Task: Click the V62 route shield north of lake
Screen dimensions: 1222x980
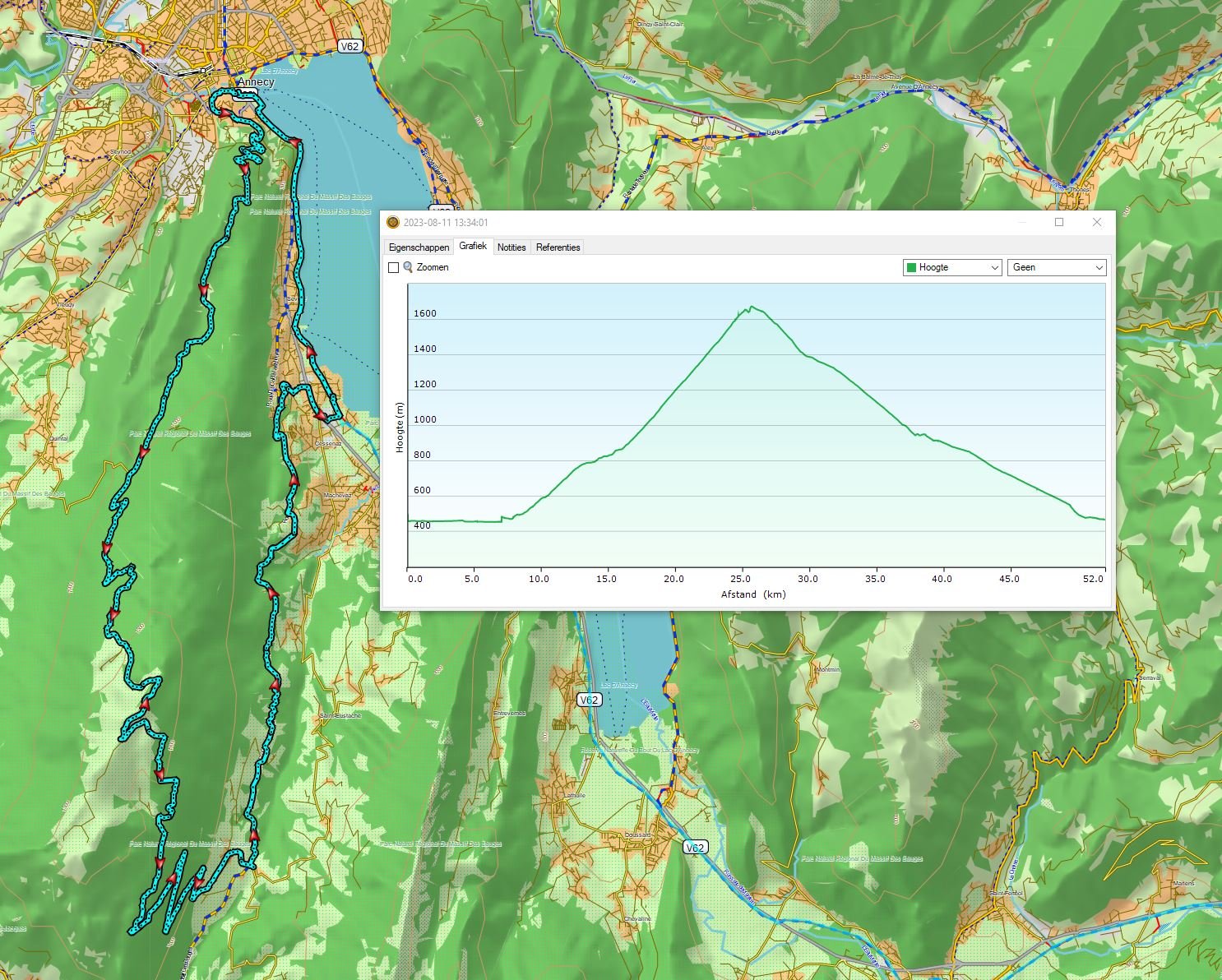Action: tap(349, 47)
